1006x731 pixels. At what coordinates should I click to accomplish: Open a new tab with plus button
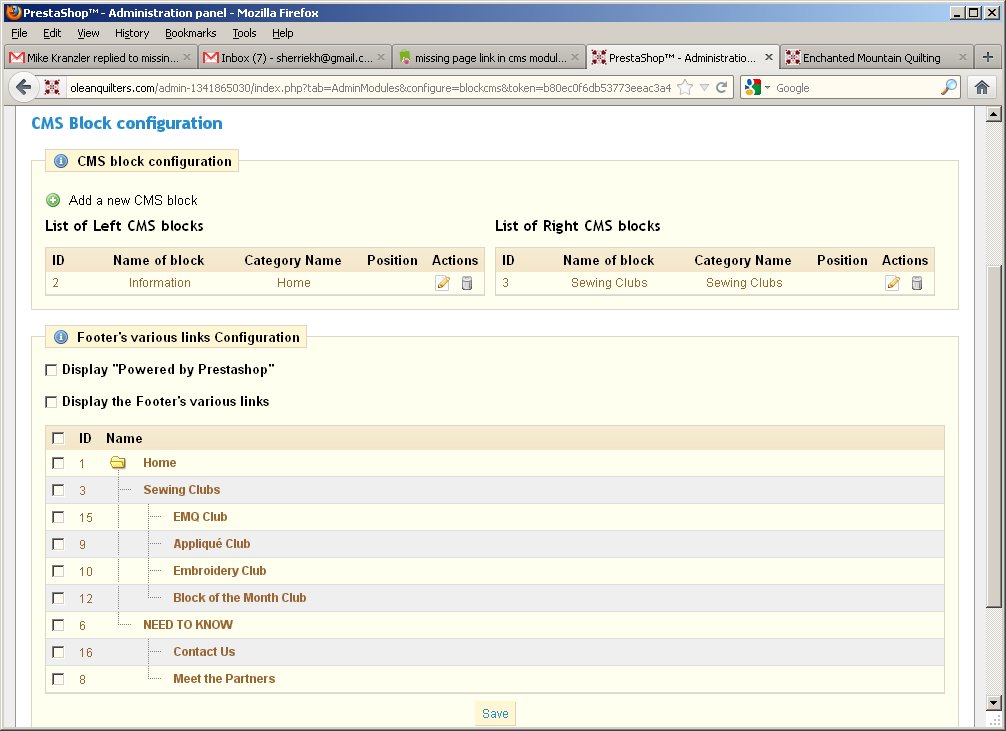988,57
